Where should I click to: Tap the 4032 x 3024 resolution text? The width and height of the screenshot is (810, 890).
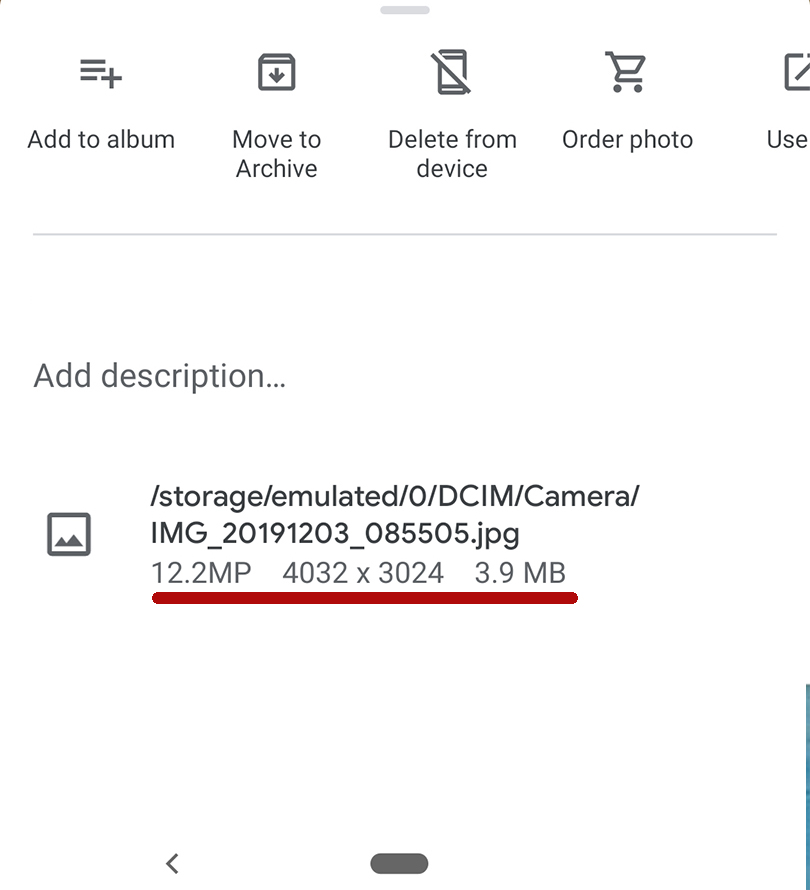coord(363,573)
